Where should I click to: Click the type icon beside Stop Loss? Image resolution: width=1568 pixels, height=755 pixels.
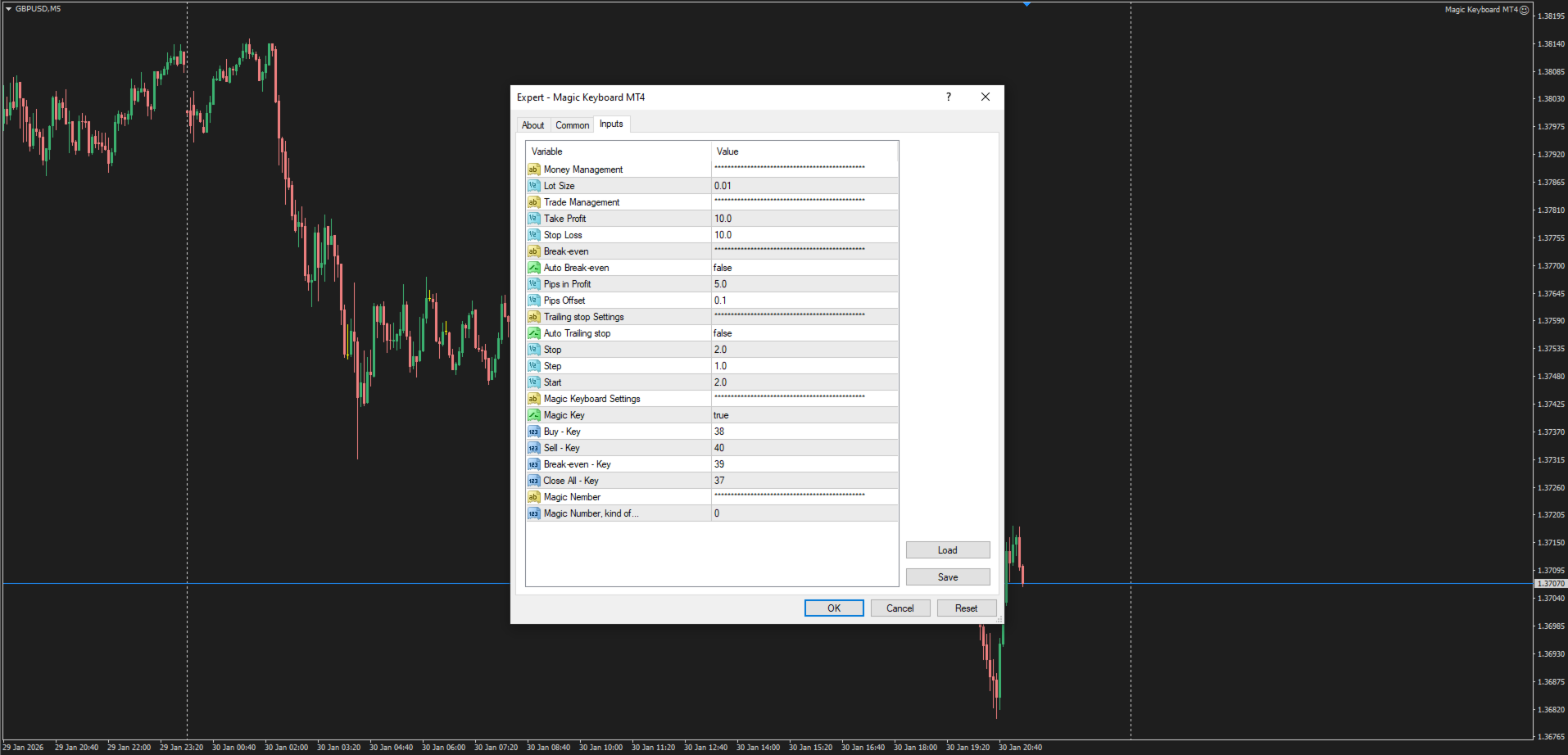click(533, 235)
